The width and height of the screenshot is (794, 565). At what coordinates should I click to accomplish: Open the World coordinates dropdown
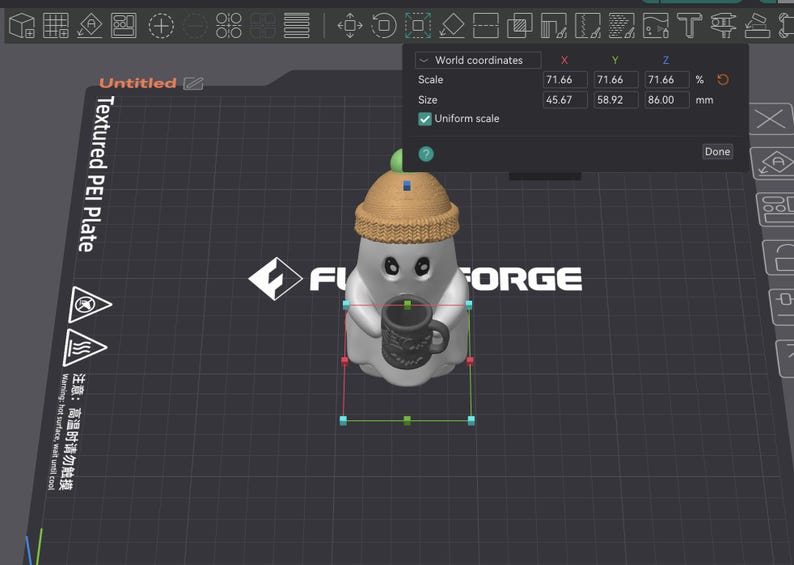click(x=478, y=60)
